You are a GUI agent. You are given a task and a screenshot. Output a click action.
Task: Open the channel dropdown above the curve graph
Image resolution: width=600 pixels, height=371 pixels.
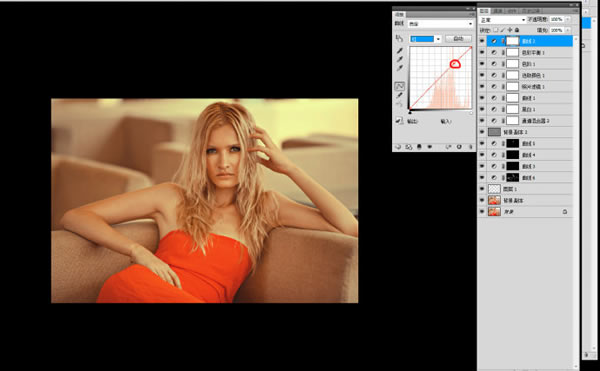(426, 39)
